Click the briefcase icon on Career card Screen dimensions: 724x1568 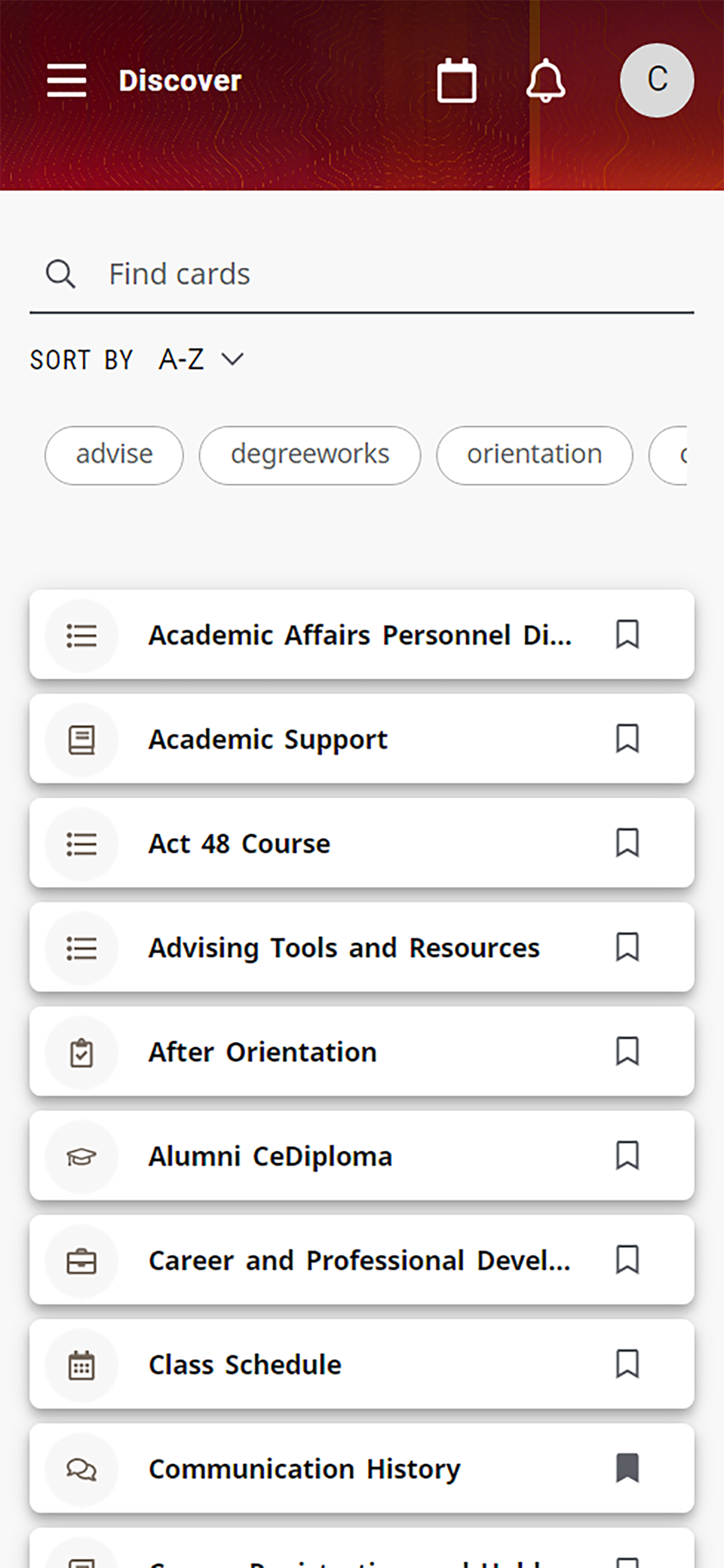[81, 1261]
